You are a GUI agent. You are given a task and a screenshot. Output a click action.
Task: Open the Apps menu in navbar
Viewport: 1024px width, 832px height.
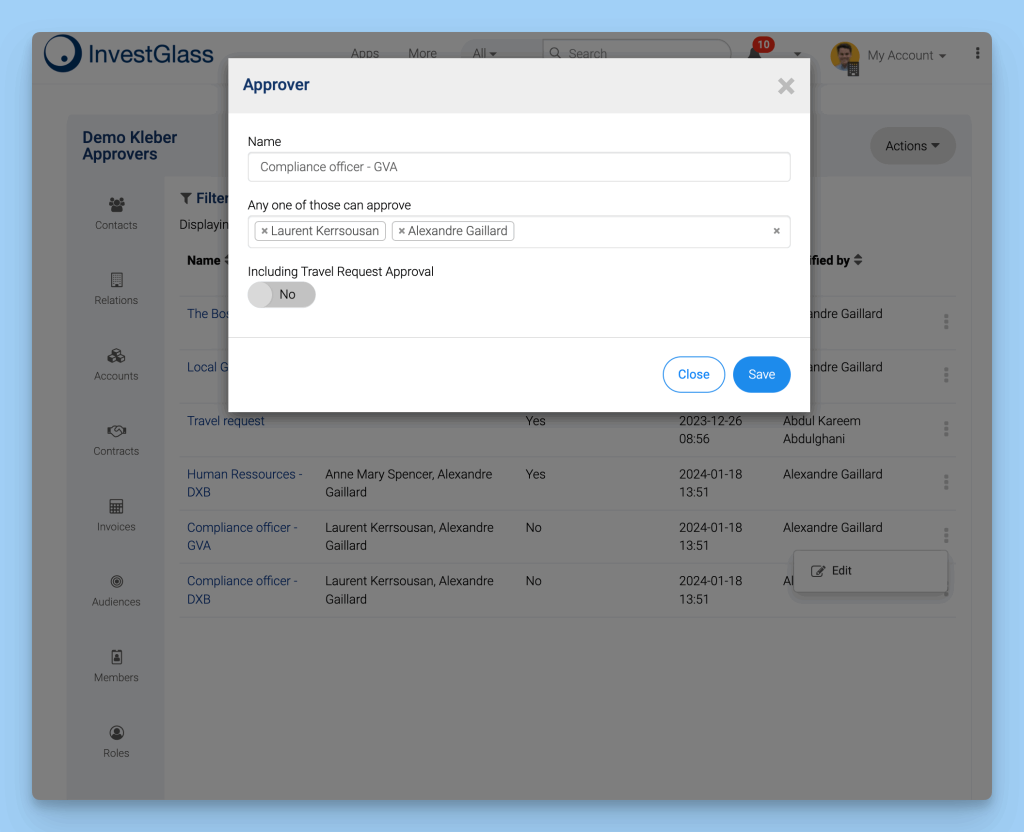[x=365, y=54]
